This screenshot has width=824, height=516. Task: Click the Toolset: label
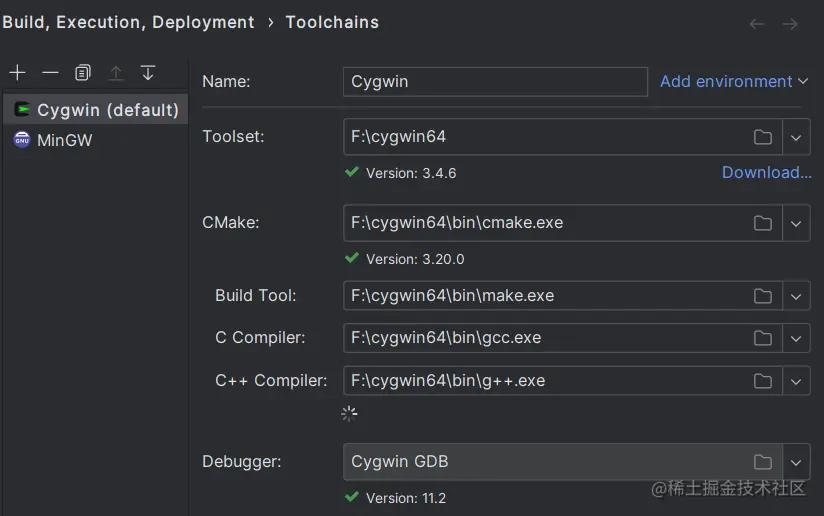(x=233, y=137)
